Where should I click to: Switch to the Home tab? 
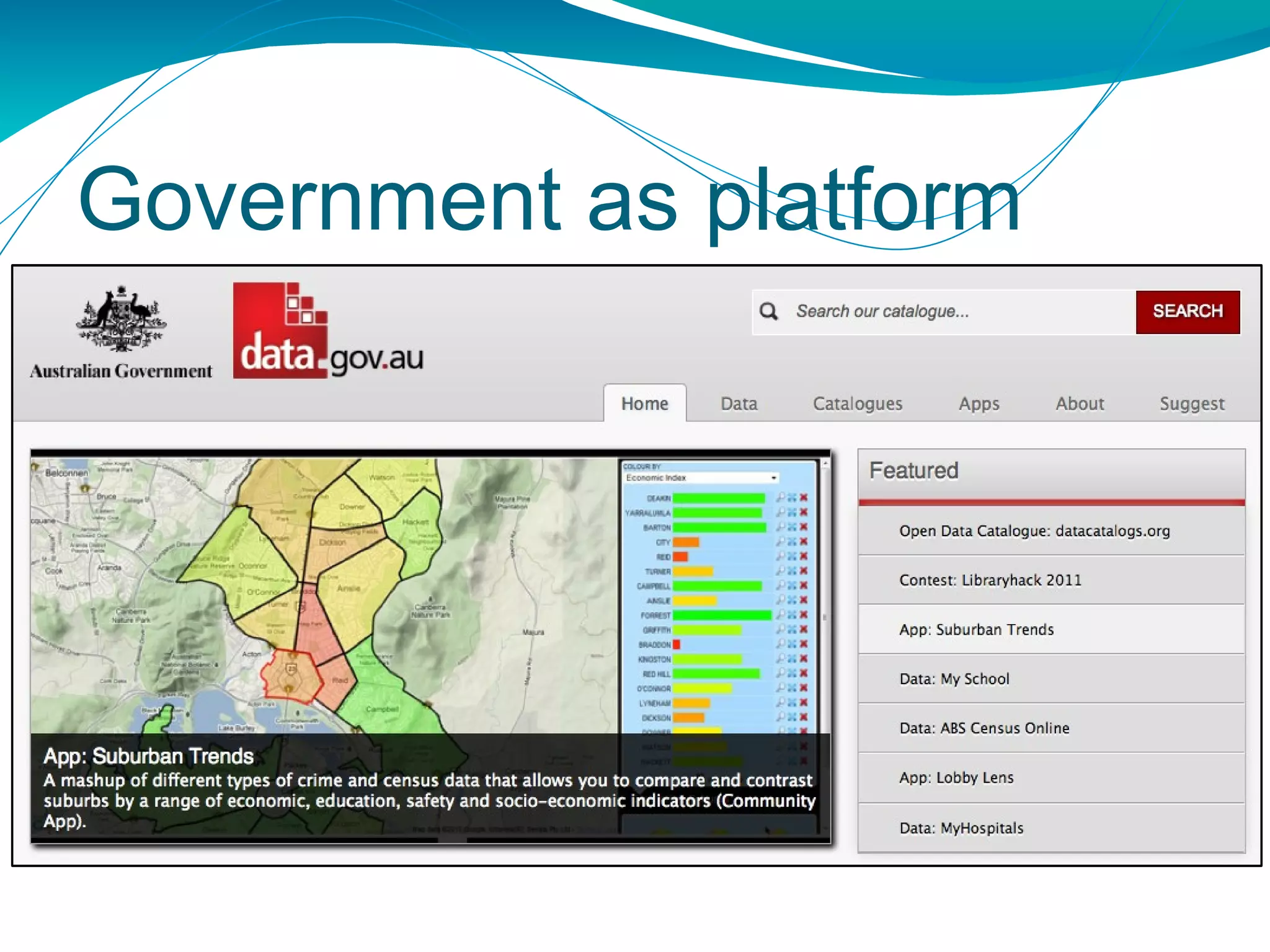[x=645, y=403]
